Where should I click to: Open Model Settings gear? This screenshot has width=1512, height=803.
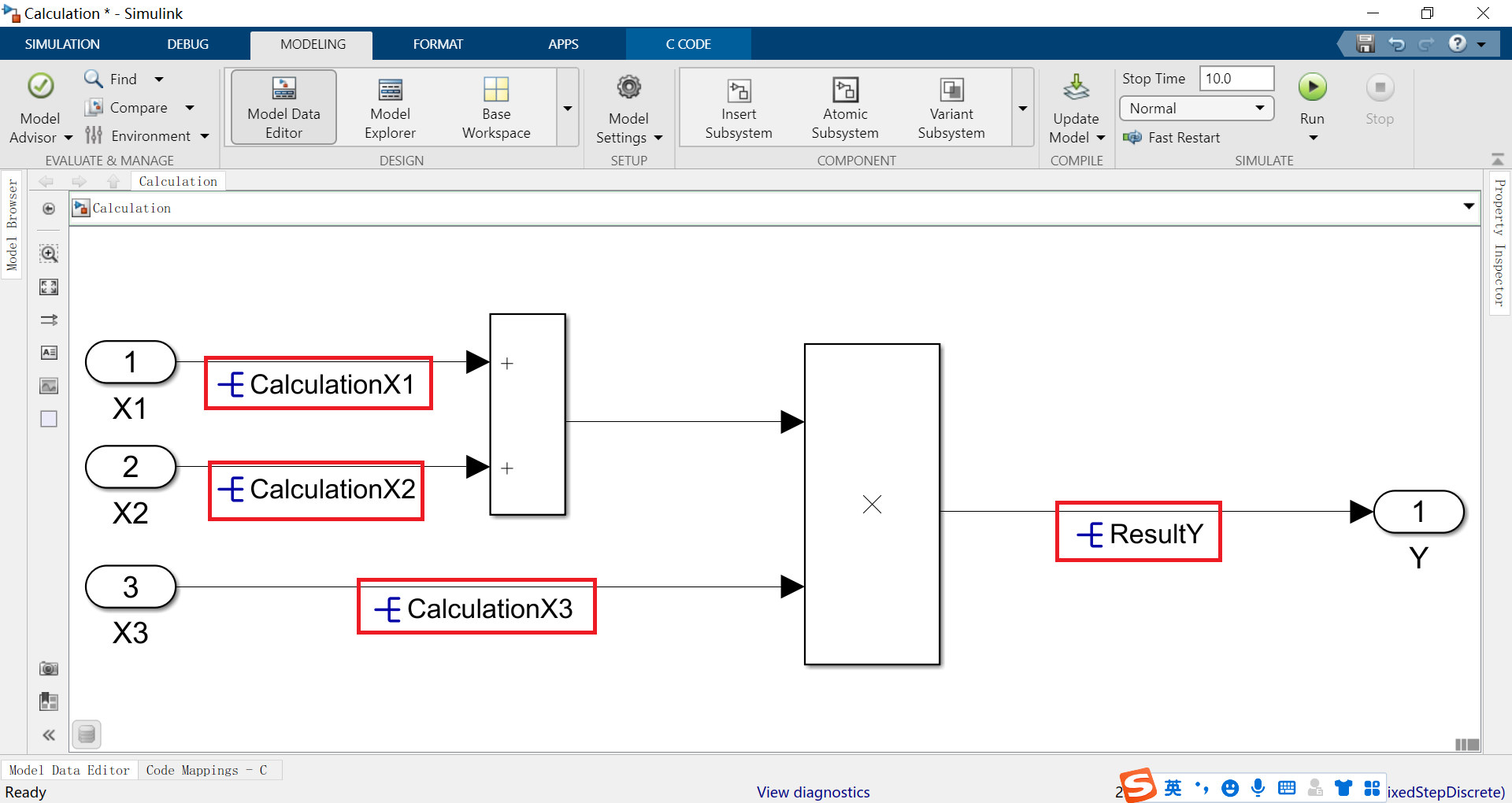628,108
